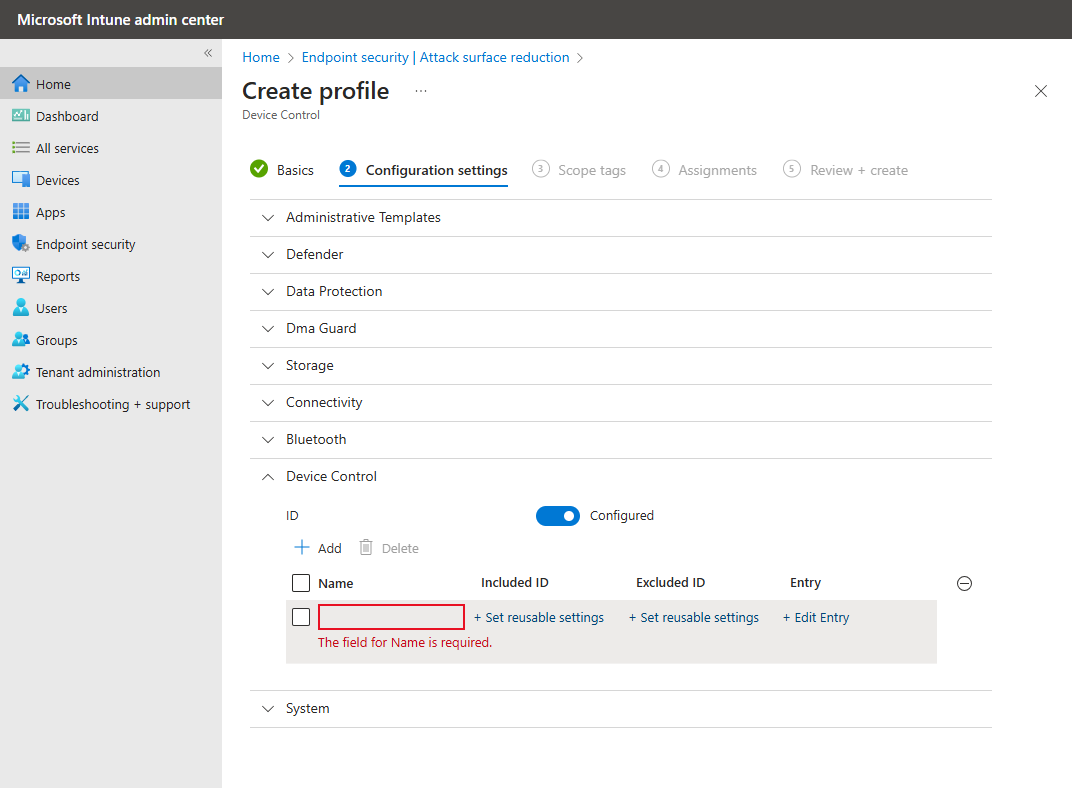Toggle the ID Configured switch off
This screenshot has width=1072, height=788.
pyautogui.click(x=557, y=516)
